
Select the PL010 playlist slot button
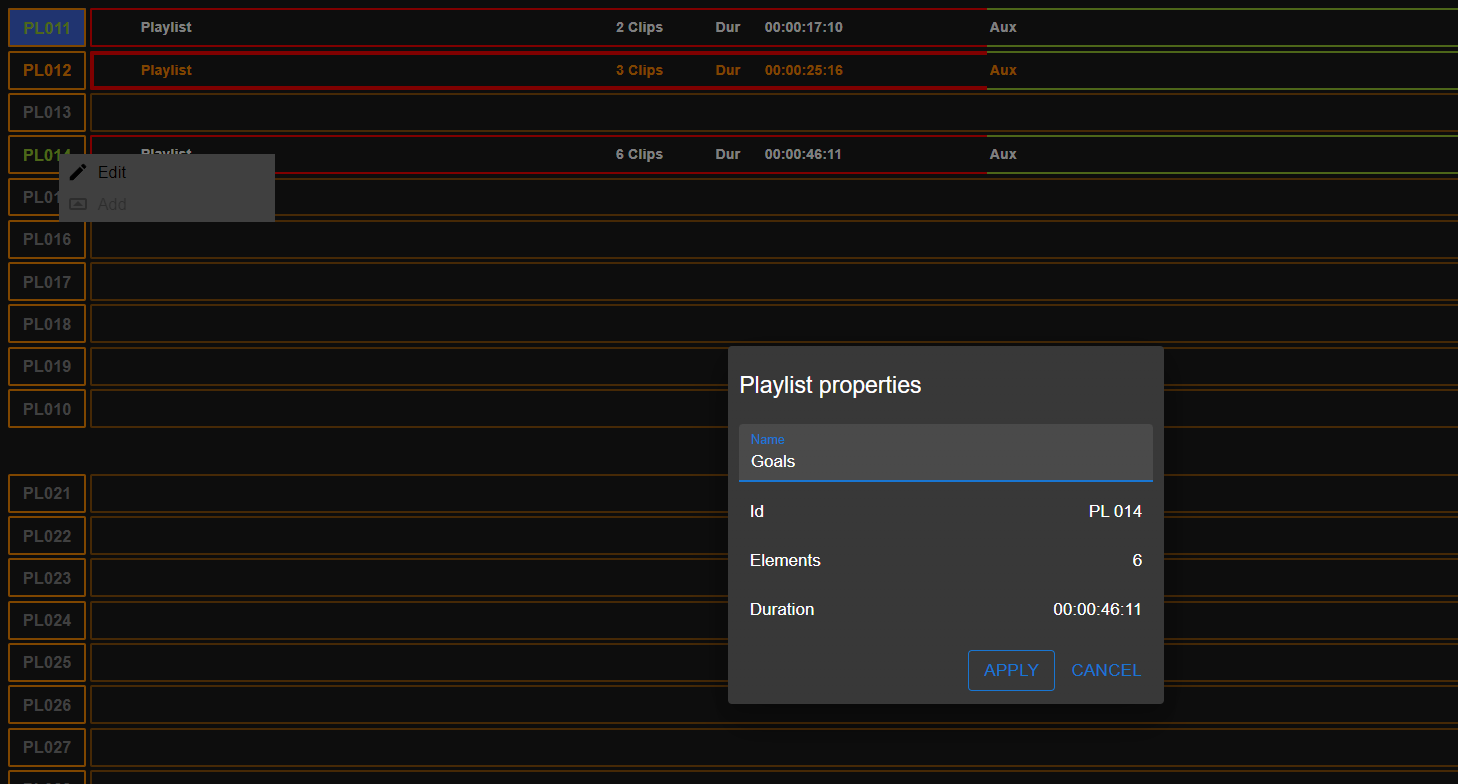point(47,409)
